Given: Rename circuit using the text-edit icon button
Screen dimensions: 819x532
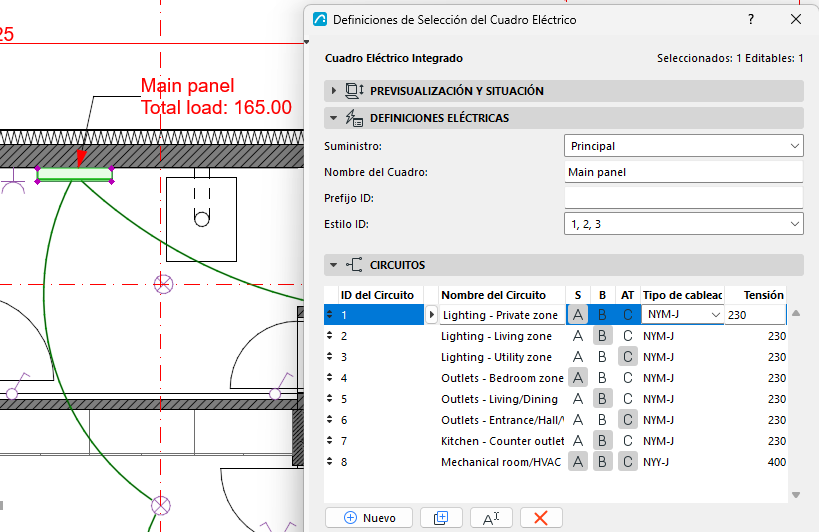Looking at the screenshot, I should pos(491,517).
